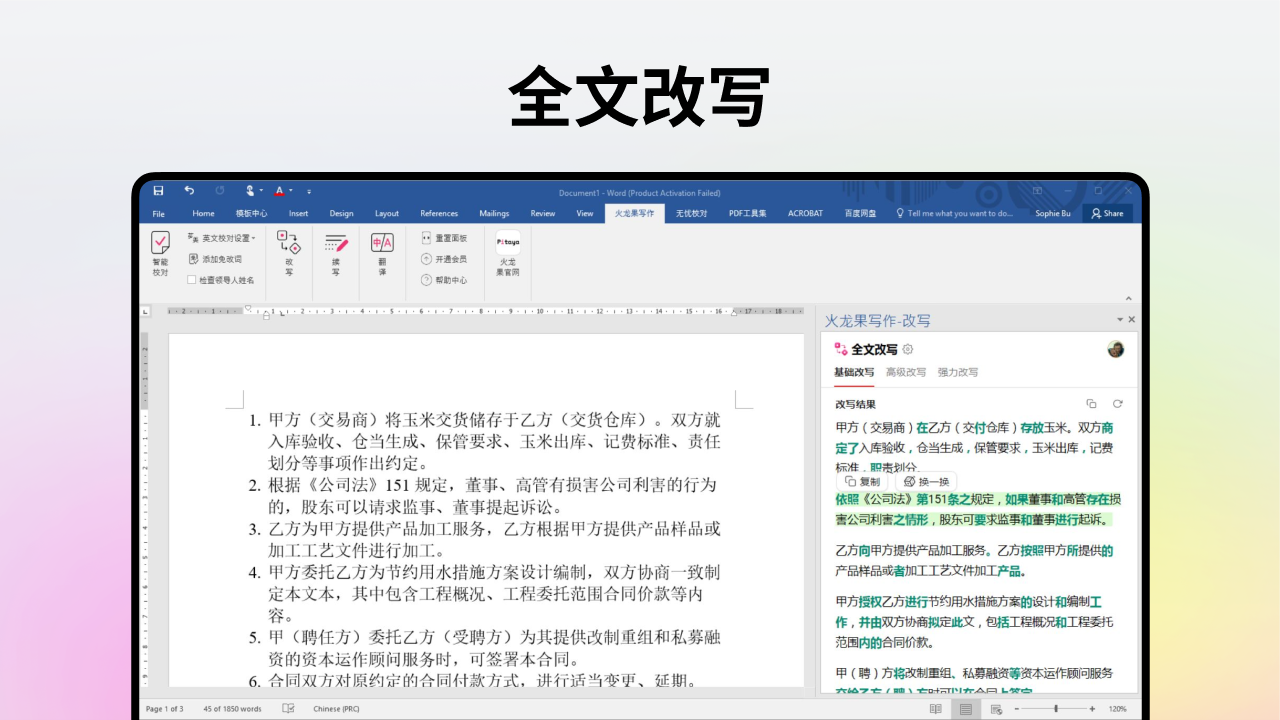The image size is (1280, 720).
Task: Expand the ribbon display options arrow
Action: click(x=1037, y=191)
